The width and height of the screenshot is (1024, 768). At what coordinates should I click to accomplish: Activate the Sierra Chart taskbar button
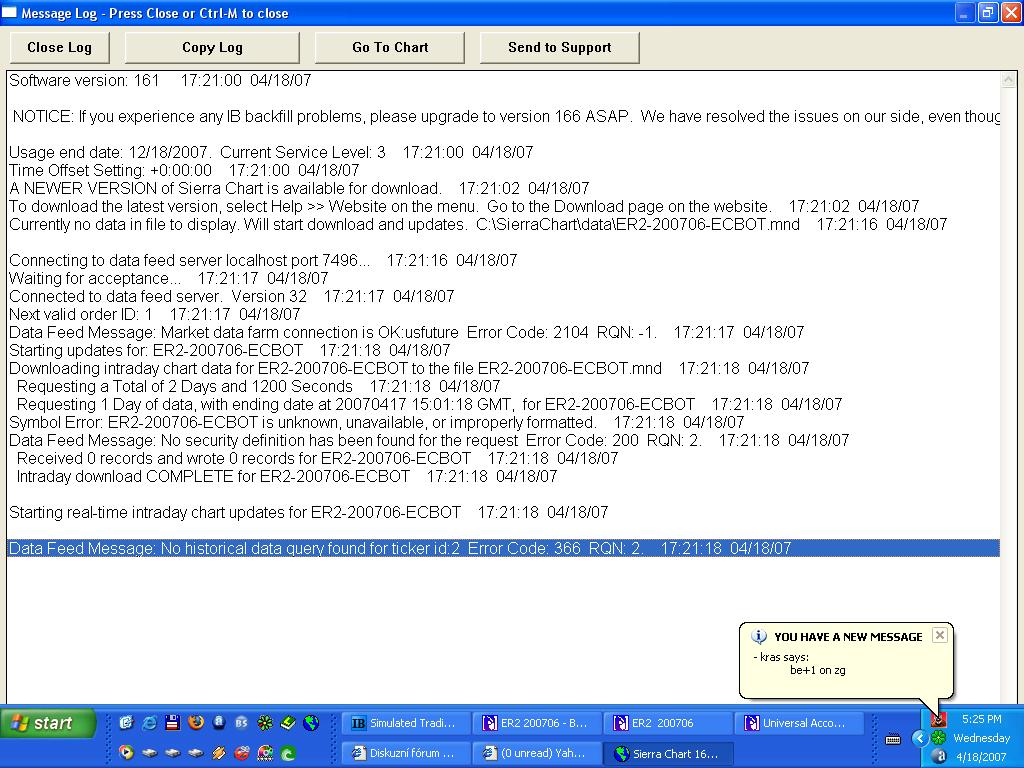click(x=667, y=753)
